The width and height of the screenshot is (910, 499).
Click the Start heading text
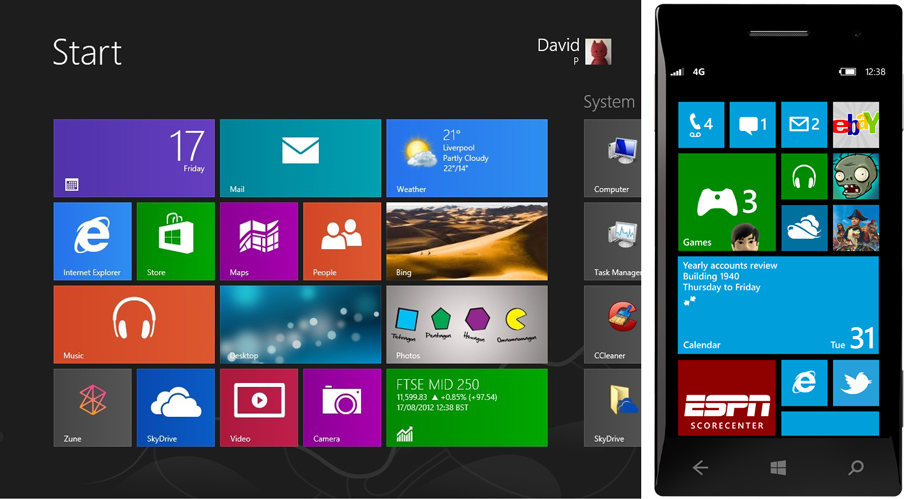point(87,52)
